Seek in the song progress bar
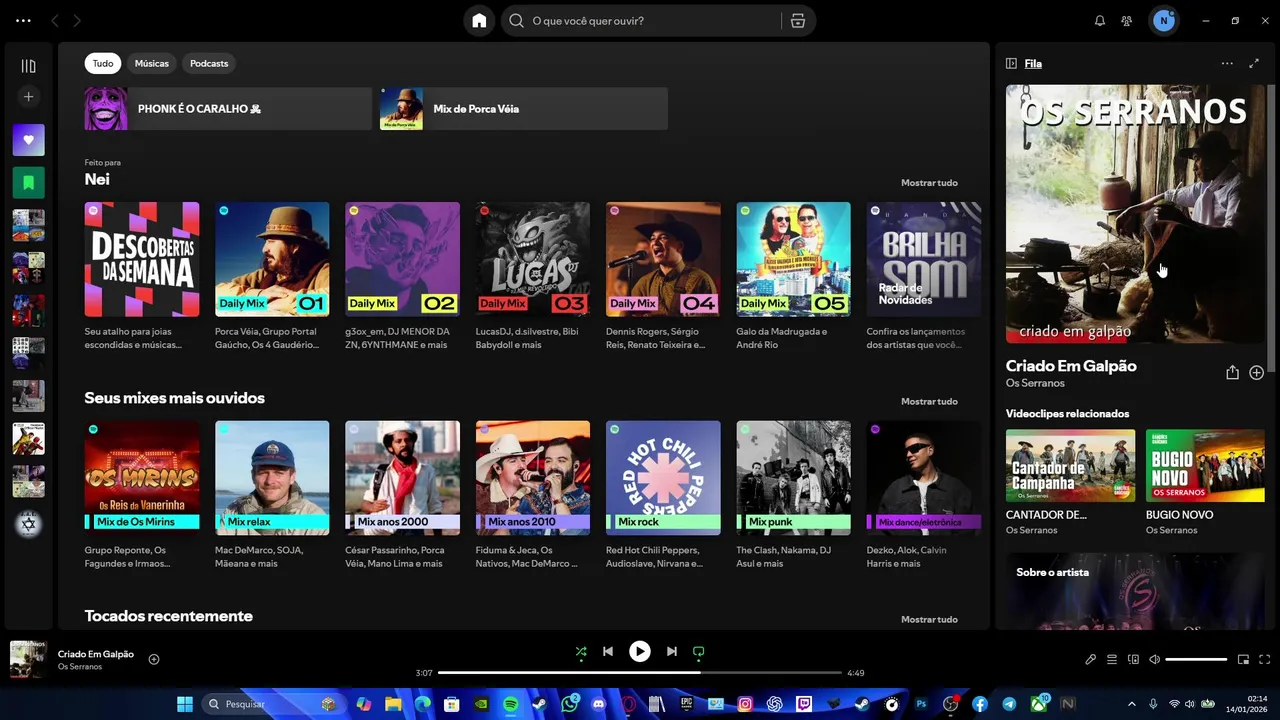Viewport: 1280px width, 720px height. click(640, 673)
